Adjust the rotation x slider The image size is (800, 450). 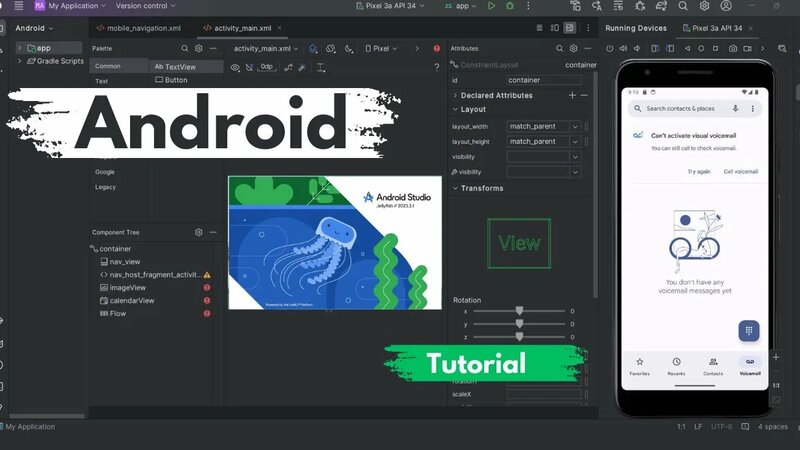coord(519,311)
